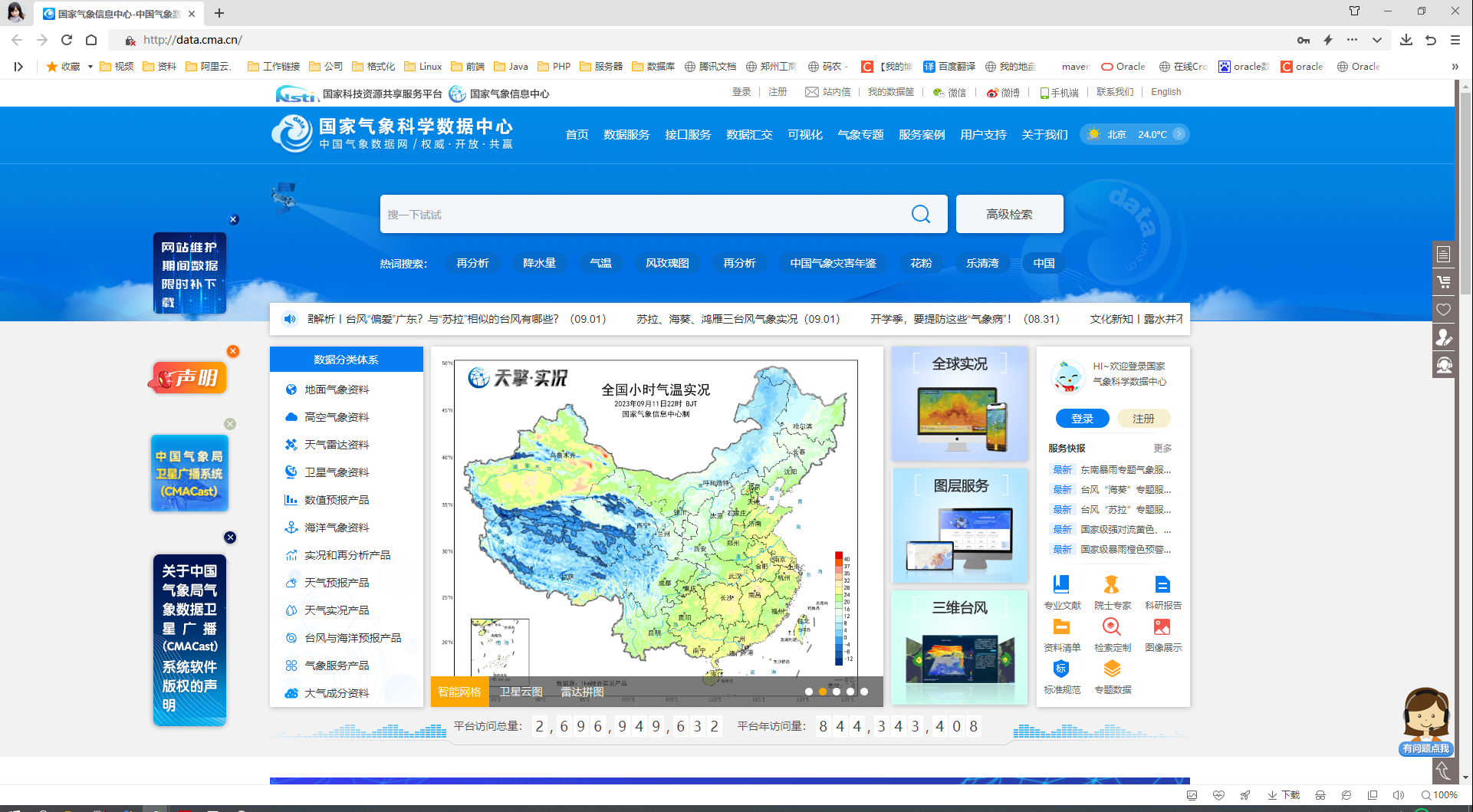The image size is (1473, 812).
Task: Open the browser hamburger menu
Action: pyautogui.click(x=1455, y=40)
